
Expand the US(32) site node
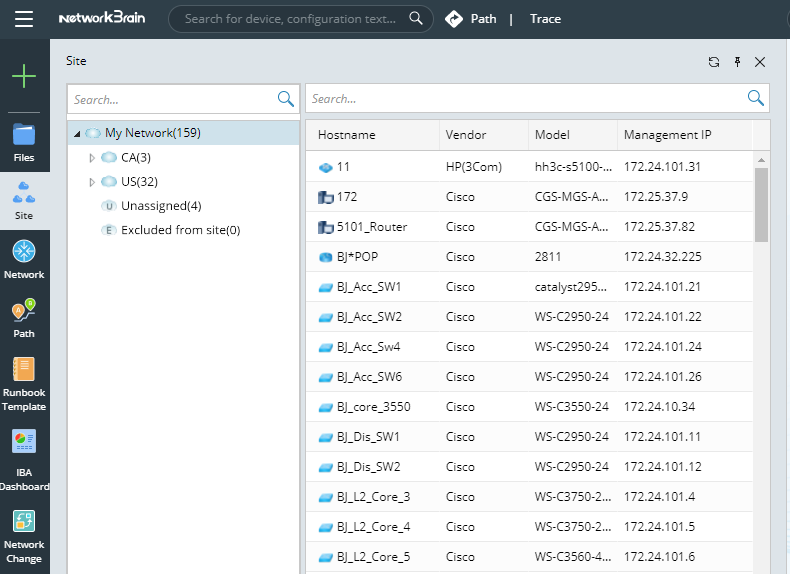coord(92,182)
